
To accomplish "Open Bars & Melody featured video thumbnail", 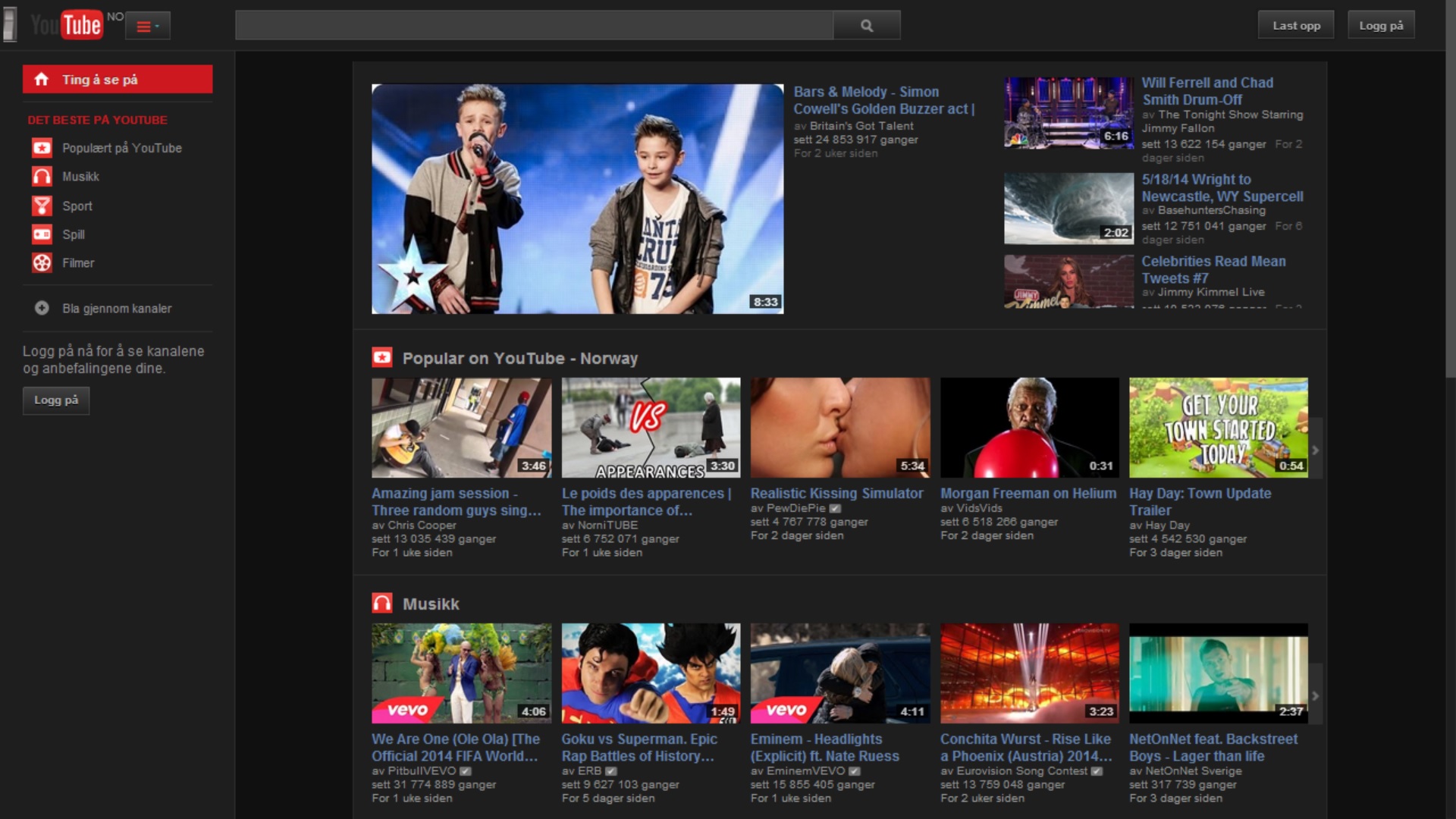I will (577, 199).
